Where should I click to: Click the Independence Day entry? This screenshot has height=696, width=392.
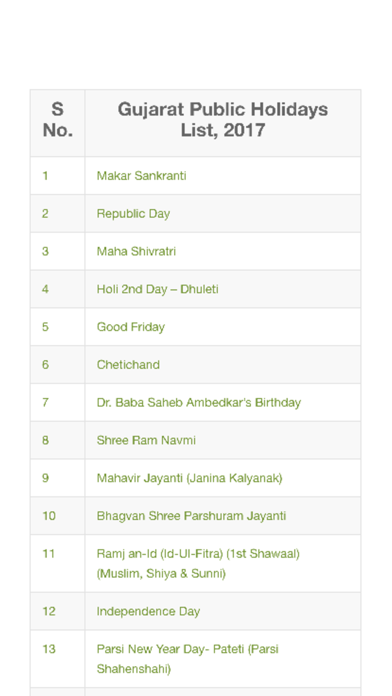coord(148,611)
